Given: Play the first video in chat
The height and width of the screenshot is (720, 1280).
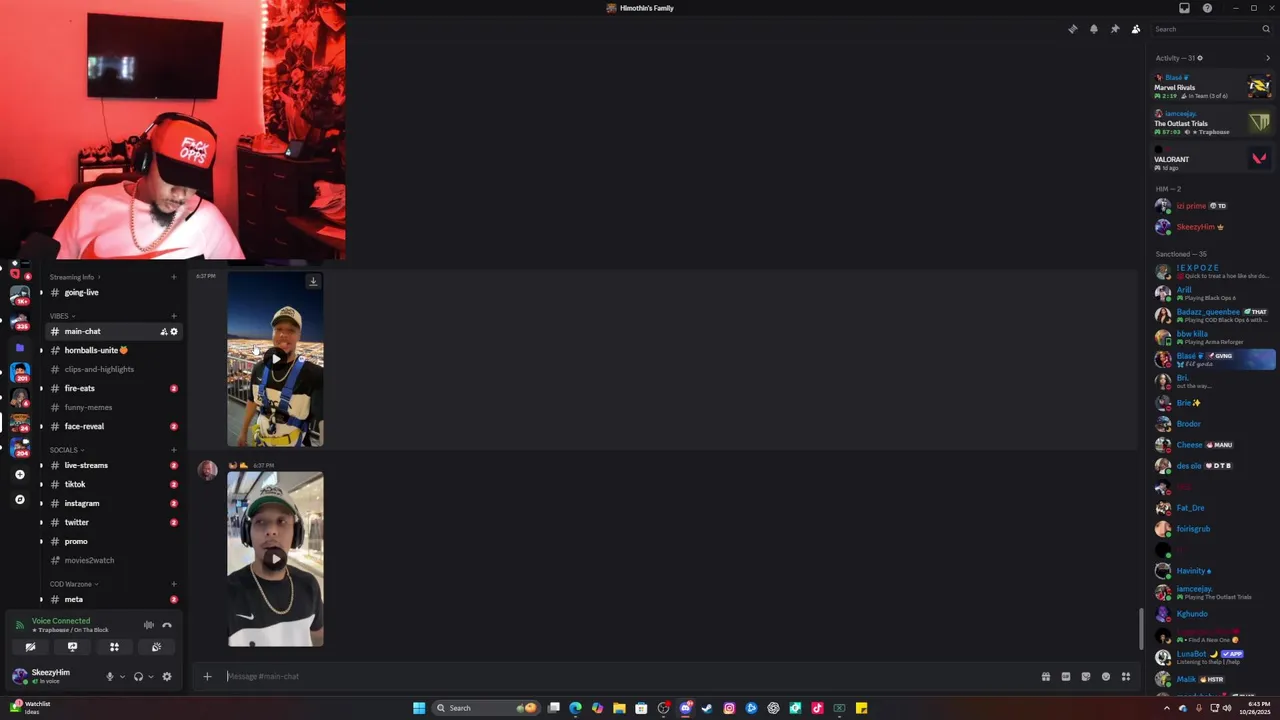Looking at the screenshot, I should [275, 359].
